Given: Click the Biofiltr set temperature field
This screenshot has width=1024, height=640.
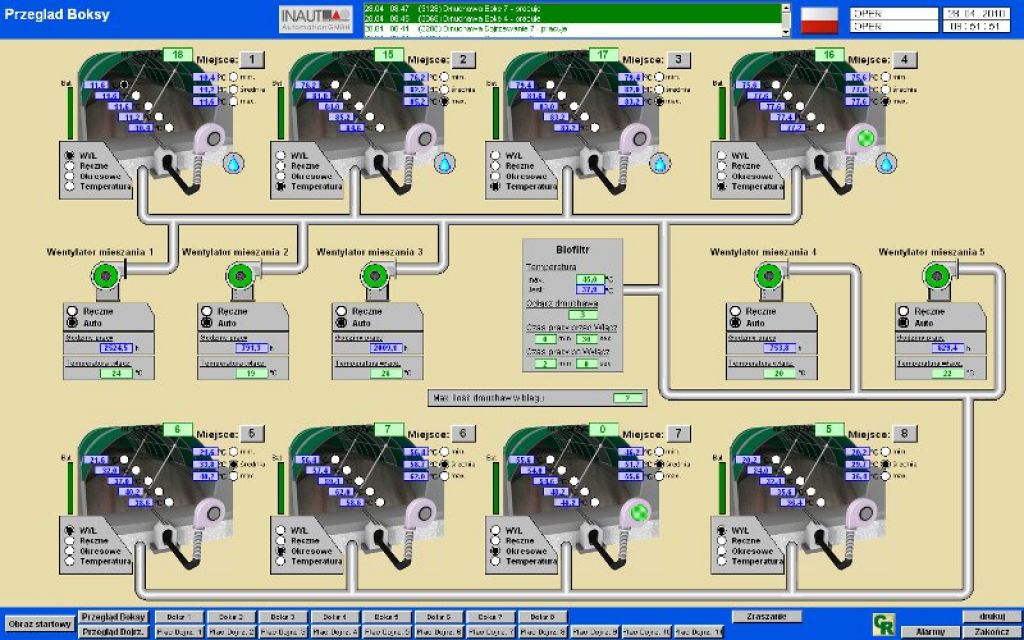Looking at the screenshot, I should (x=590, y=279).
